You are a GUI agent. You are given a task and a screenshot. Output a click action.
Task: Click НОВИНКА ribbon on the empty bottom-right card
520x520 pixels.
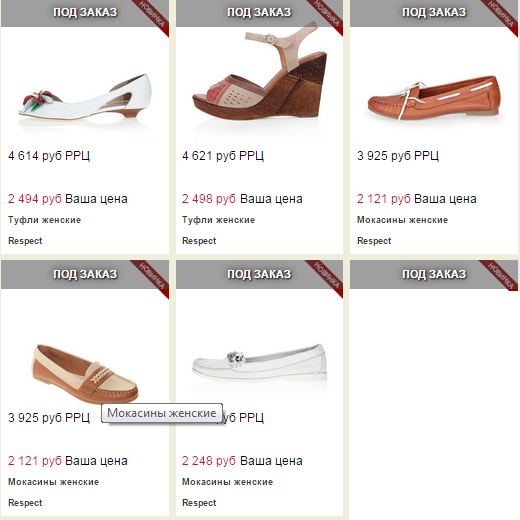[x=501, y=275]
